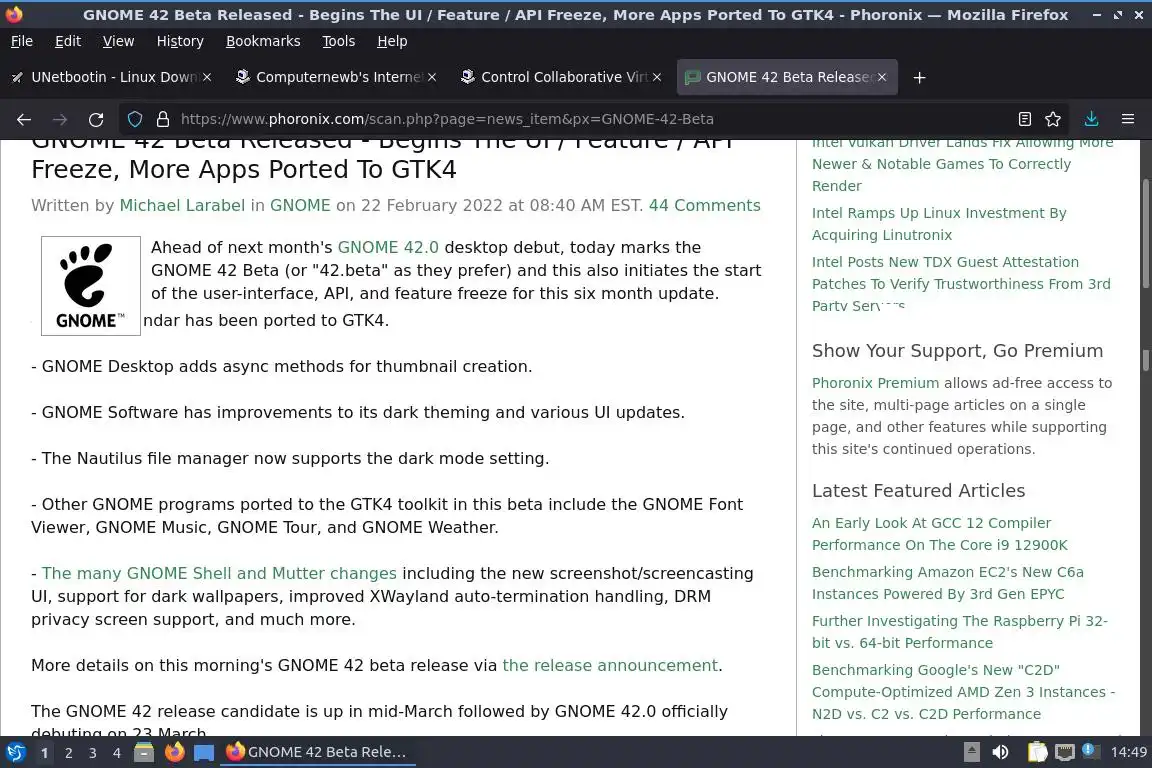Open the tracking protection shield icon
The width and height of the screenshot is (1152, 768).
[x=134, y=119]
